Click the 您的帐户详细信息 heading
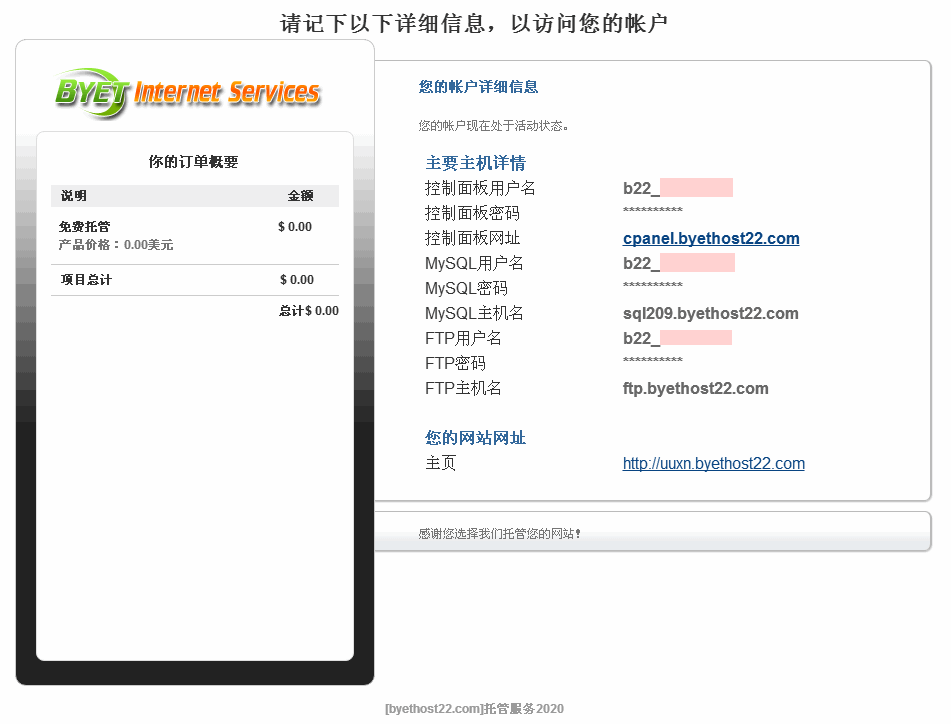Image resolution: width=951 pixels, height=724 pixels. click(478, 87)
